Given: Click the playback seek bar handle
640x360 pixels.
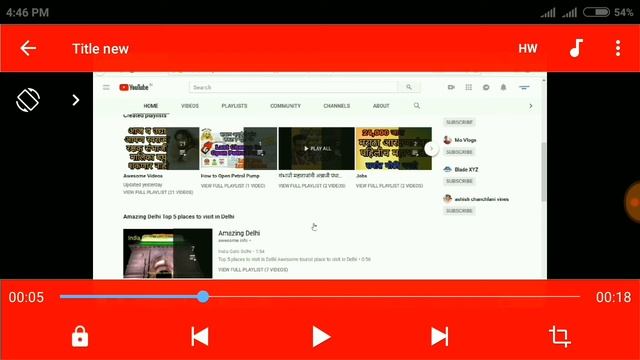Looking at the screenshot, I should (x=203, y=297).
